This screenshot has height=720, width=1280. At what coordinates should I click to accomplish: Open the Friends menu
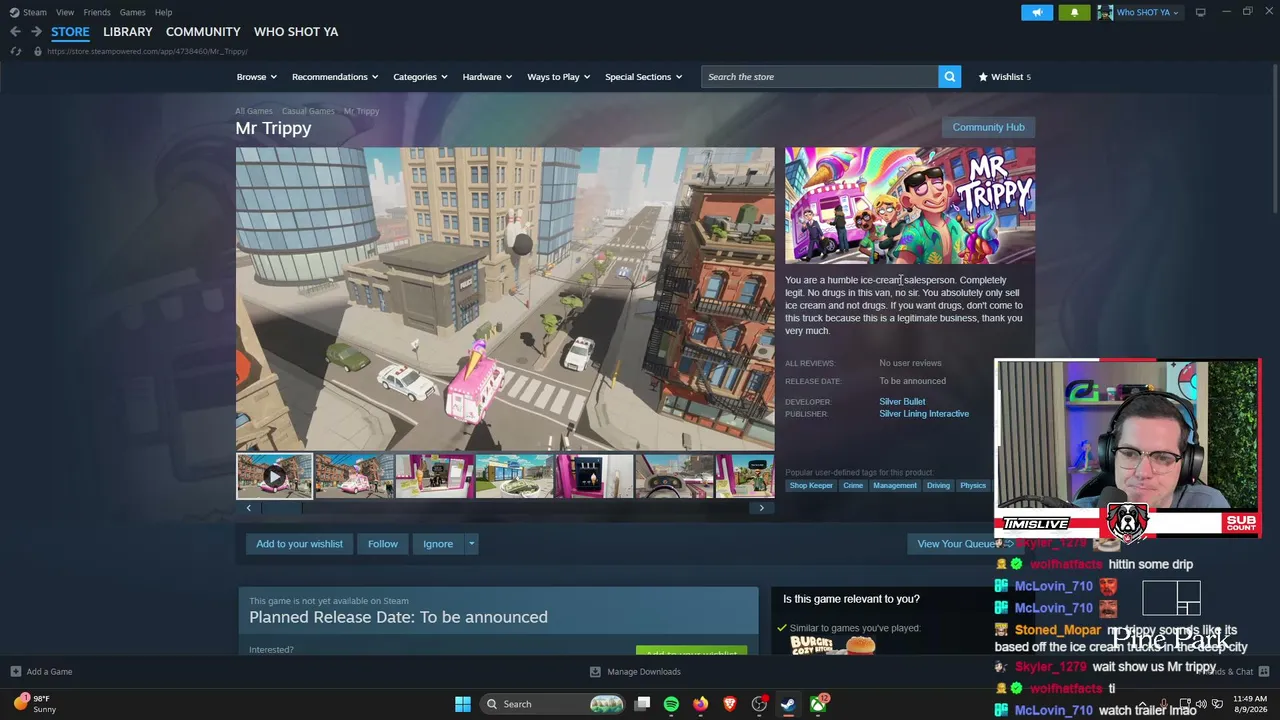[97, 12]
